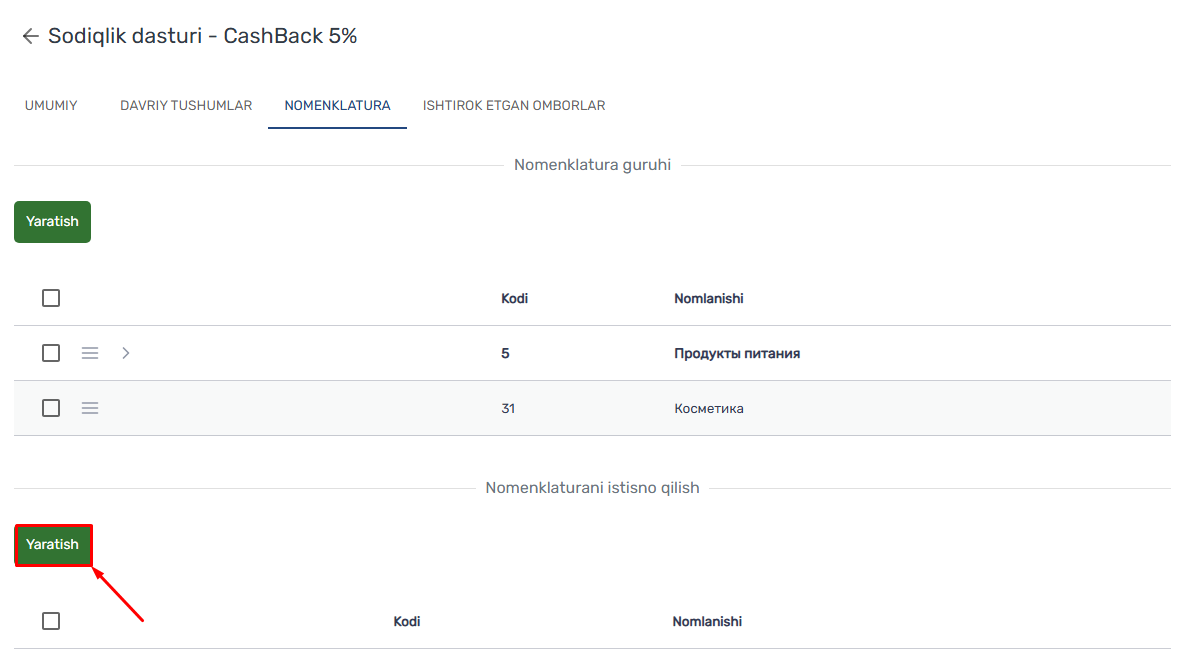Image resolution: width=1188 pixels, height=670 pixels.
Task: Toggle select-all checkbox in exclusion table
Action: [51, 621]
